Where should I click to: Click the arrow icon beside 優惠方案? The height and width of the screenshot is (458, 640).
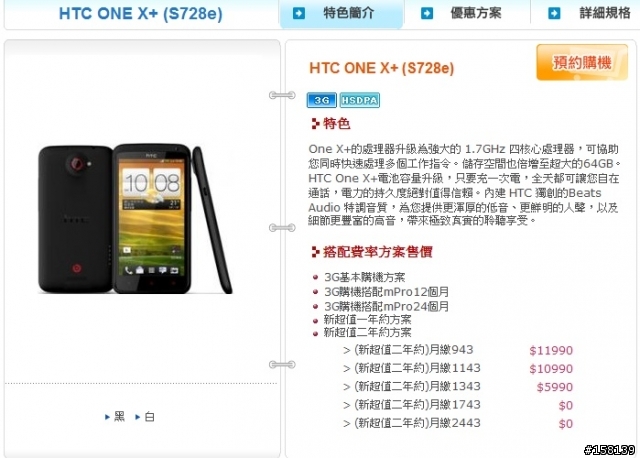pyautogui.click(x=427, y=13)
